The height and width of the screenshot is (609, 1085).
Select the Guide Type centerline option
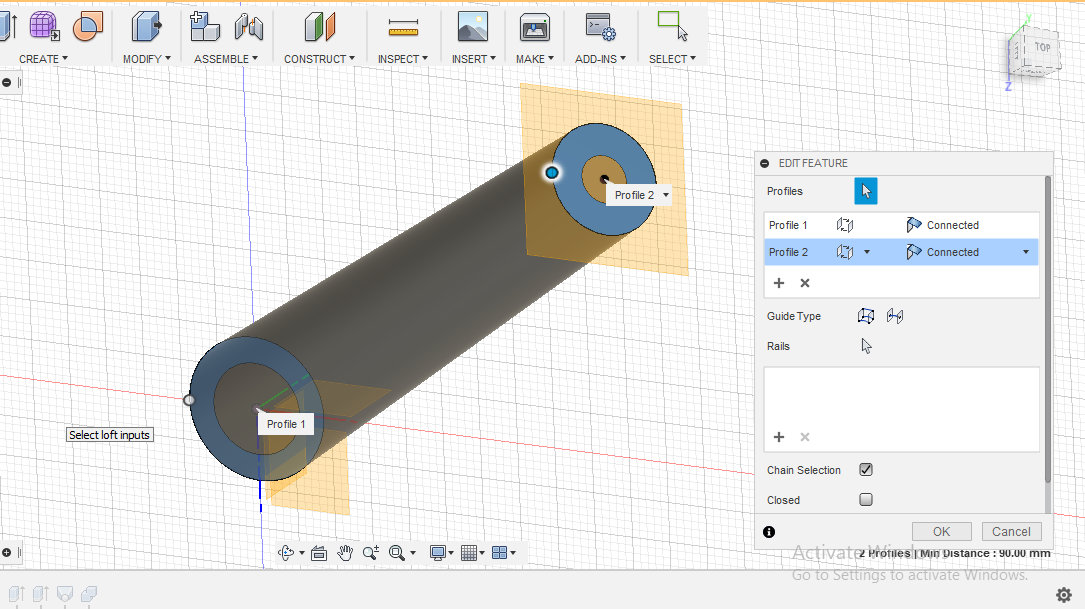pyautogui.click(x=895, y=316)
